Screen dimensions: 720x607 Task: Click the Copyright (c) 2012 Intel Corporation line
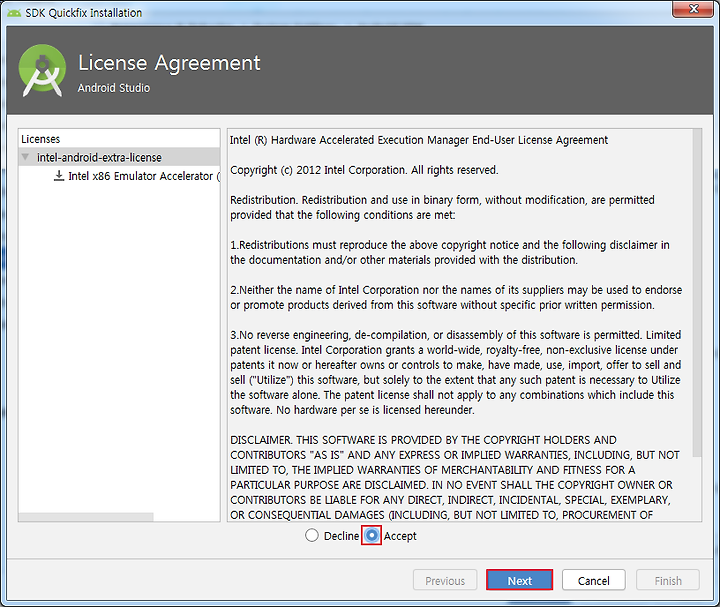364,170
